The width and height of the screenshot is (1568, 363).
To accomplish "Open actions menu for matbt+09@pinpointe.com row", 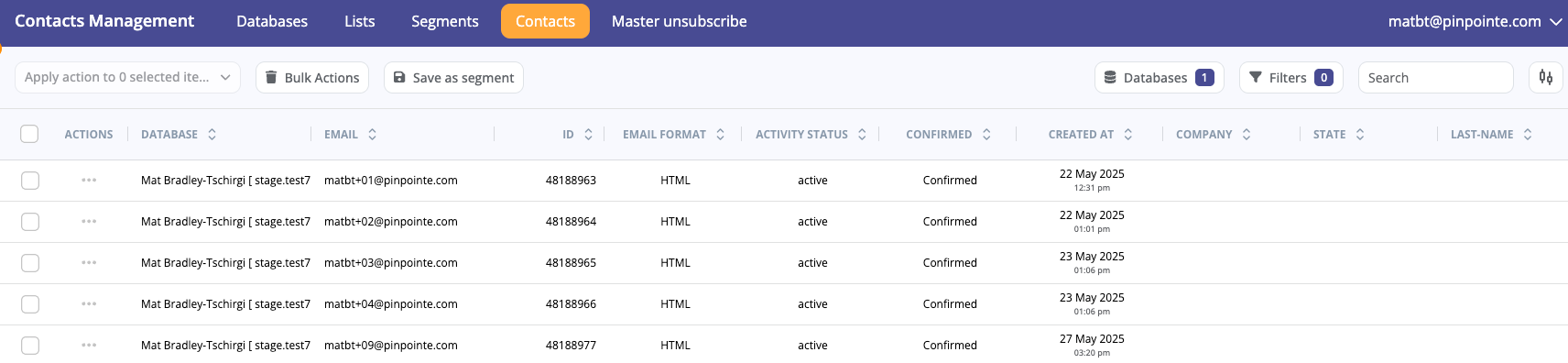I will pyautogui.click(x=89, y=346).
